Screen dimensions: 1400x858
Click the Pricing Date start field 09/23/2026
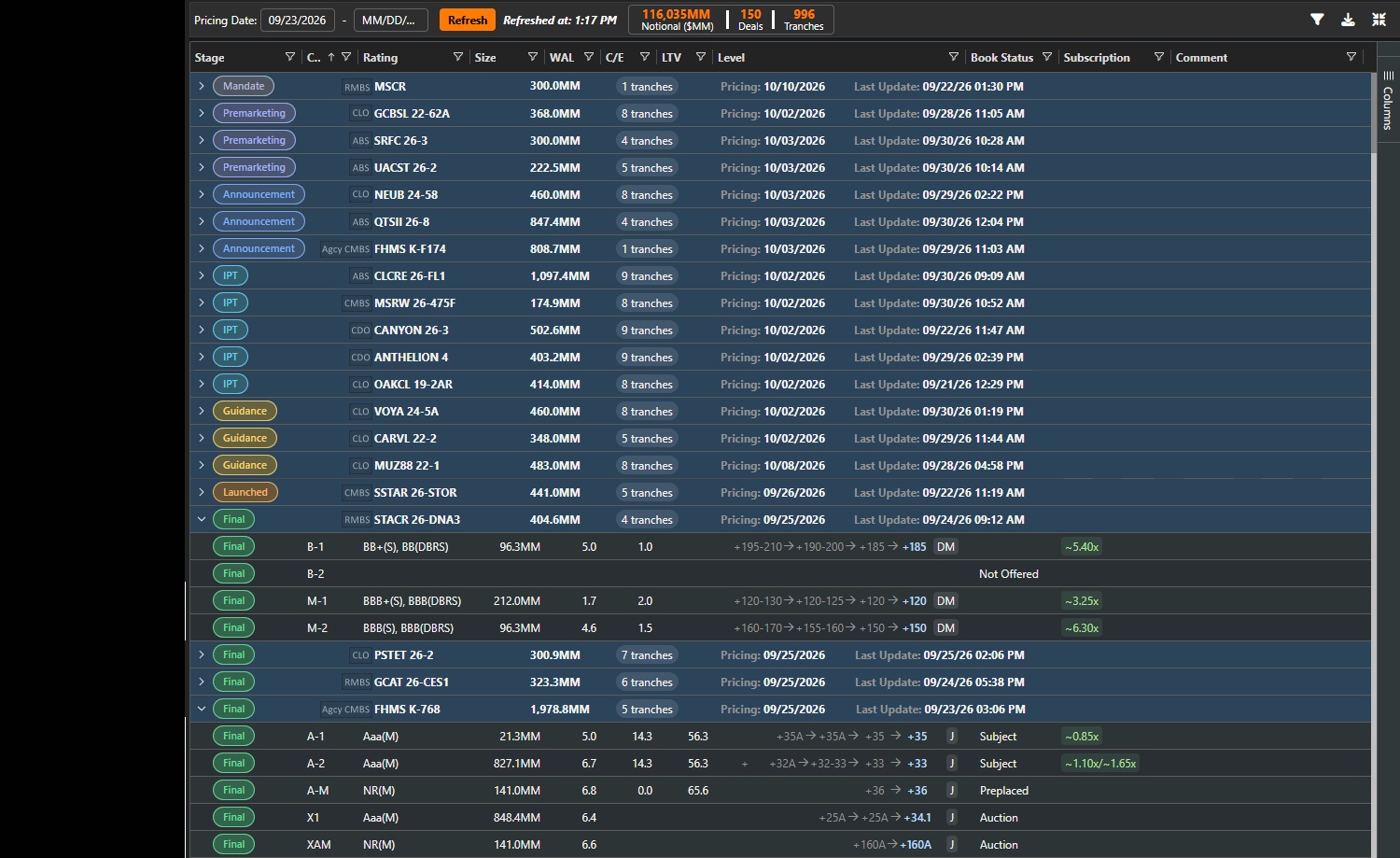click(298, 20)
